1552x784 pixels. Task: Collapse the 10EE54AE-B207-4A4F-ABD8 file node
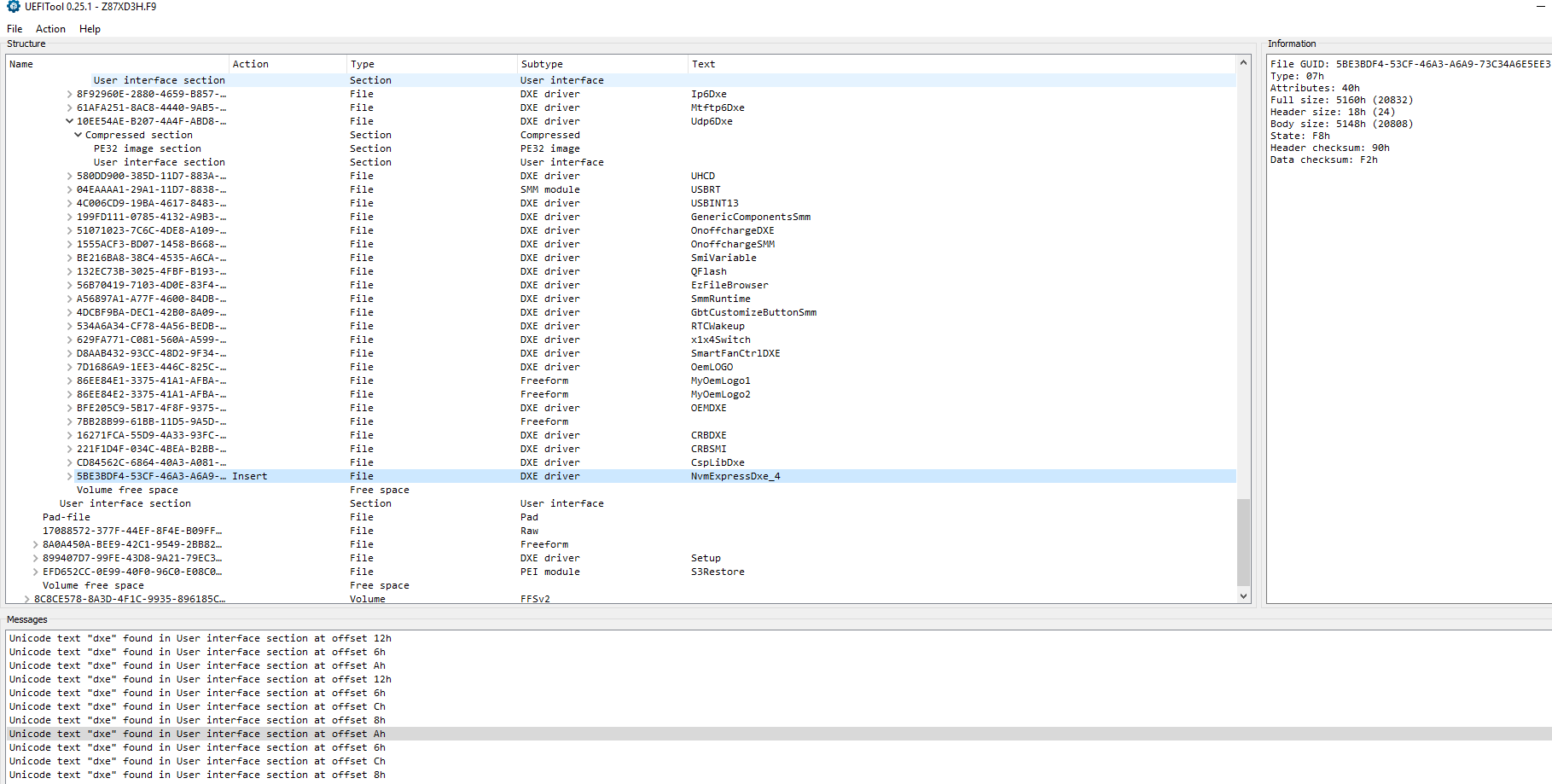[x=69, y=122]
